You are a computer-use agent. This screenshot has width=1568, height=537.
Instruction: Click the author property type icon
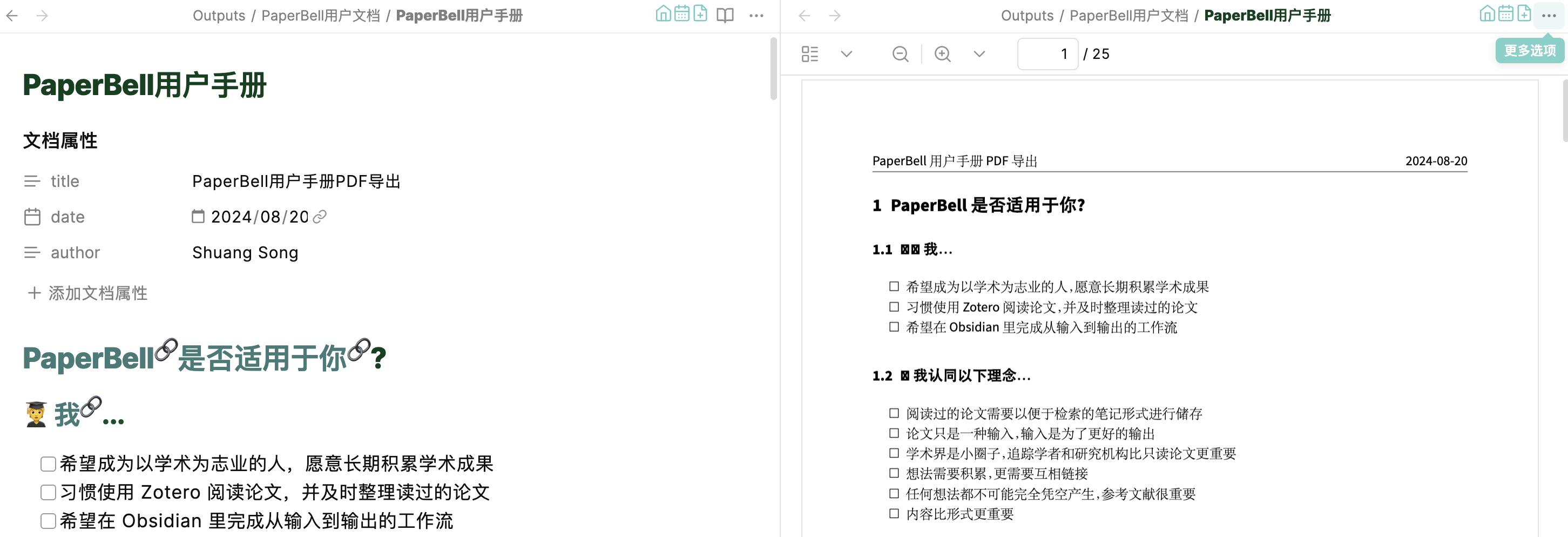click(32, 252)
